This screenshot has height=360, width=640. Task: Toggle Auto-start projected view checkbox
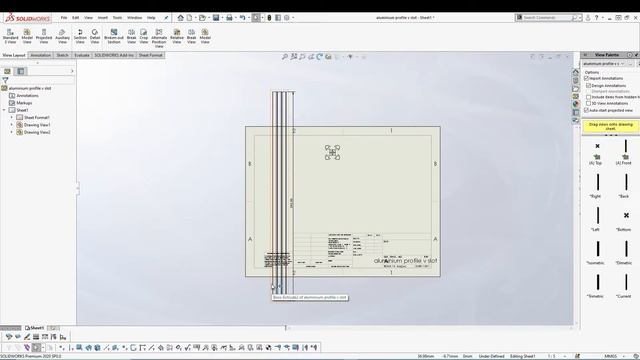coord(587,110)
